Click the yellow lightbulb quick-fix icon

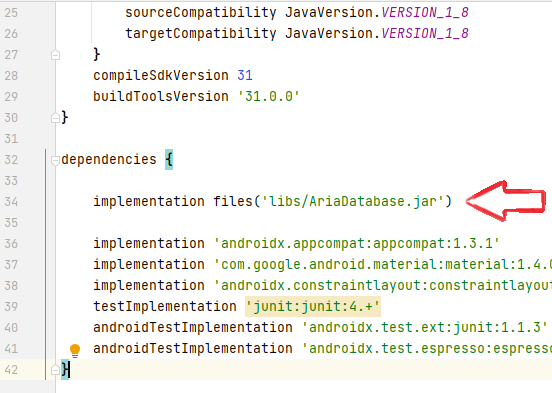coord(75,350)
